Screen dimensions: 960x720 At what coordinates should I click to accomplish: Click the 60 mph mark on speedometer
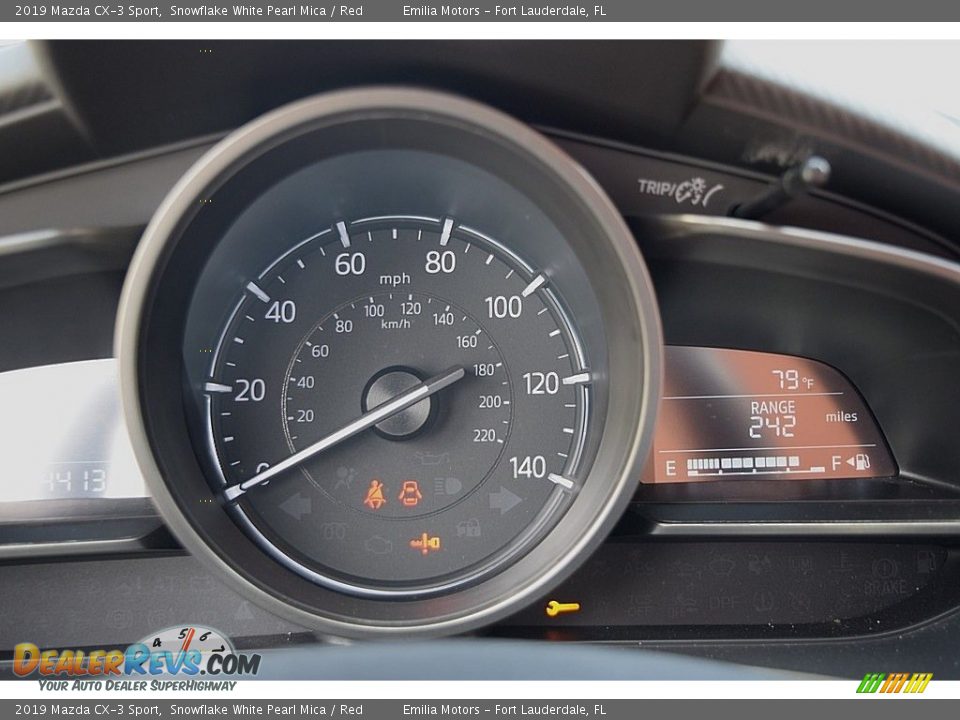(x=350, y=264)
